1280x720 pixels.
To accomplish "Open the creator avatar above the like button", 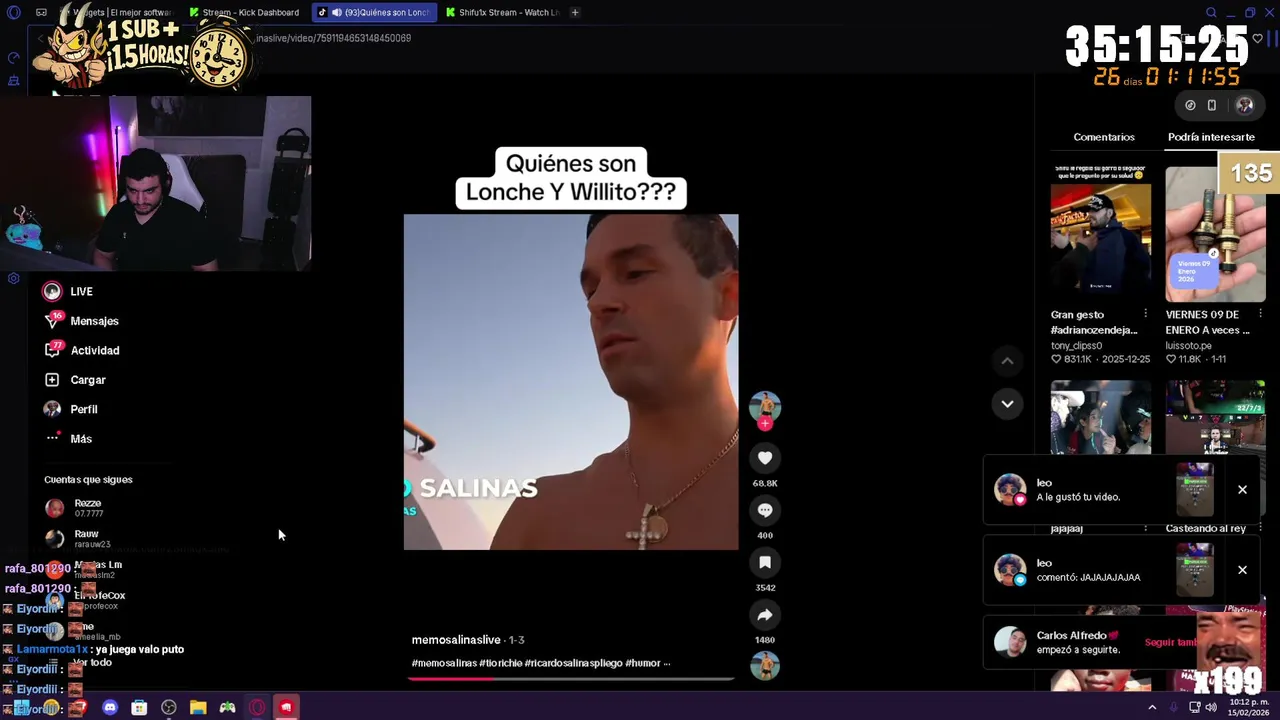I will (x=765, y=405).
